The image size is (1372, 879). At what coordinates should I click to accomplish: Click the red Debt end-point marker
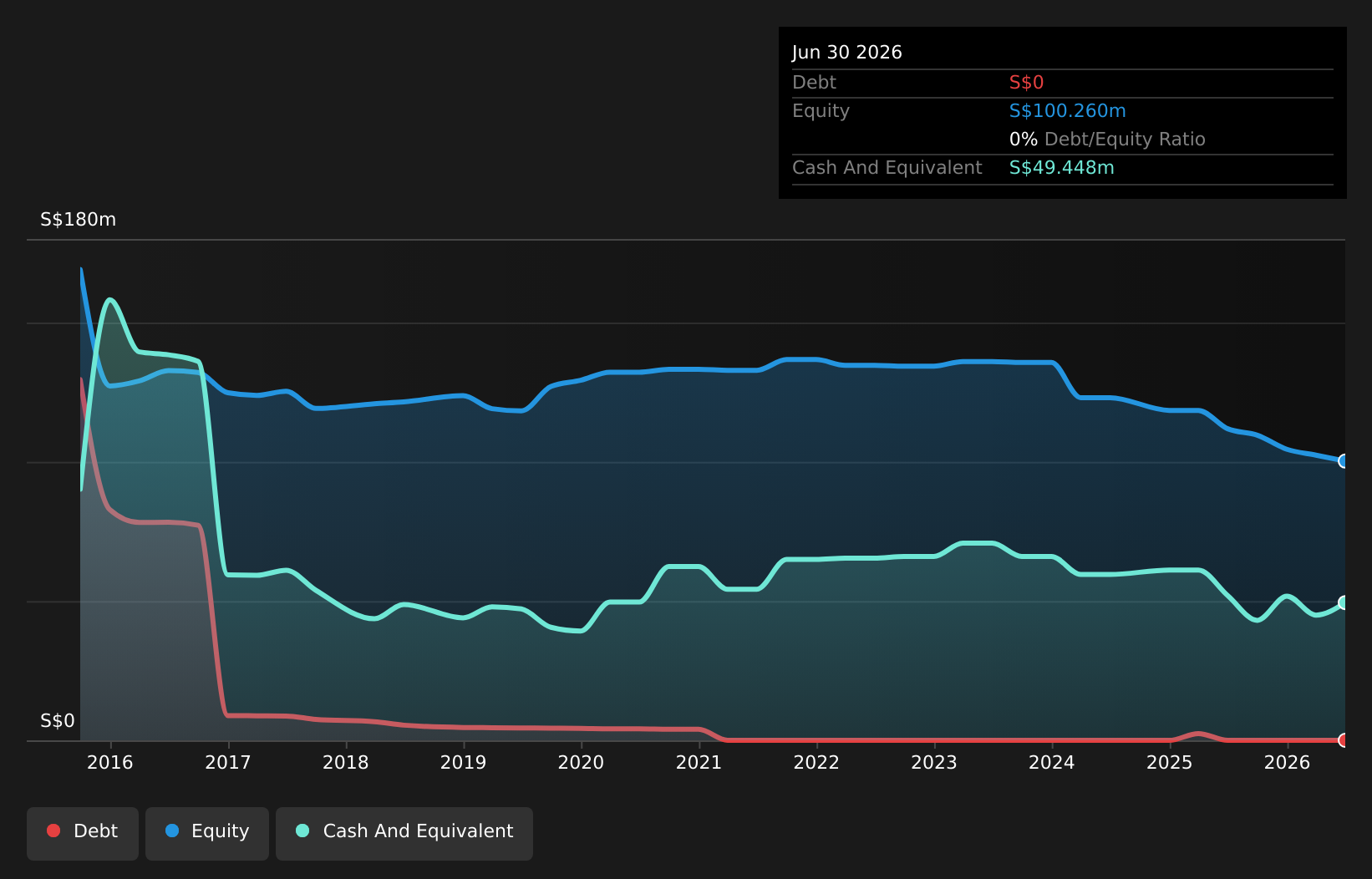point(1344,740)
